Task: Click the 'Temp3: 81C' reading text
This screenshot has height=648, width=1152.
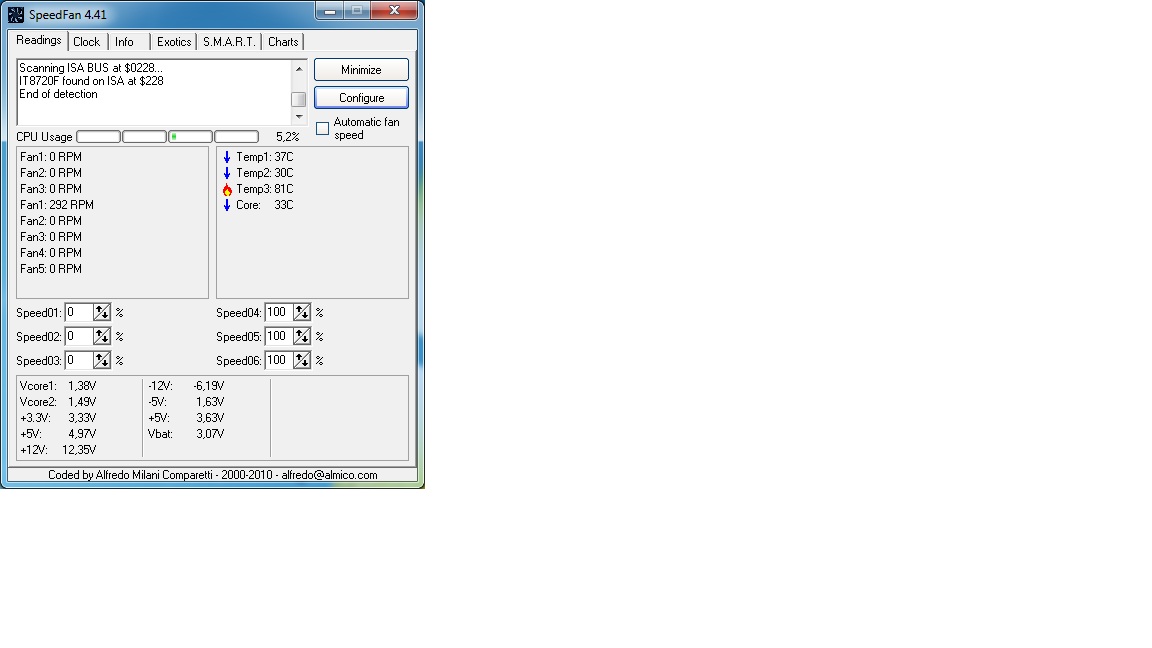Action: tap(264, 190)
